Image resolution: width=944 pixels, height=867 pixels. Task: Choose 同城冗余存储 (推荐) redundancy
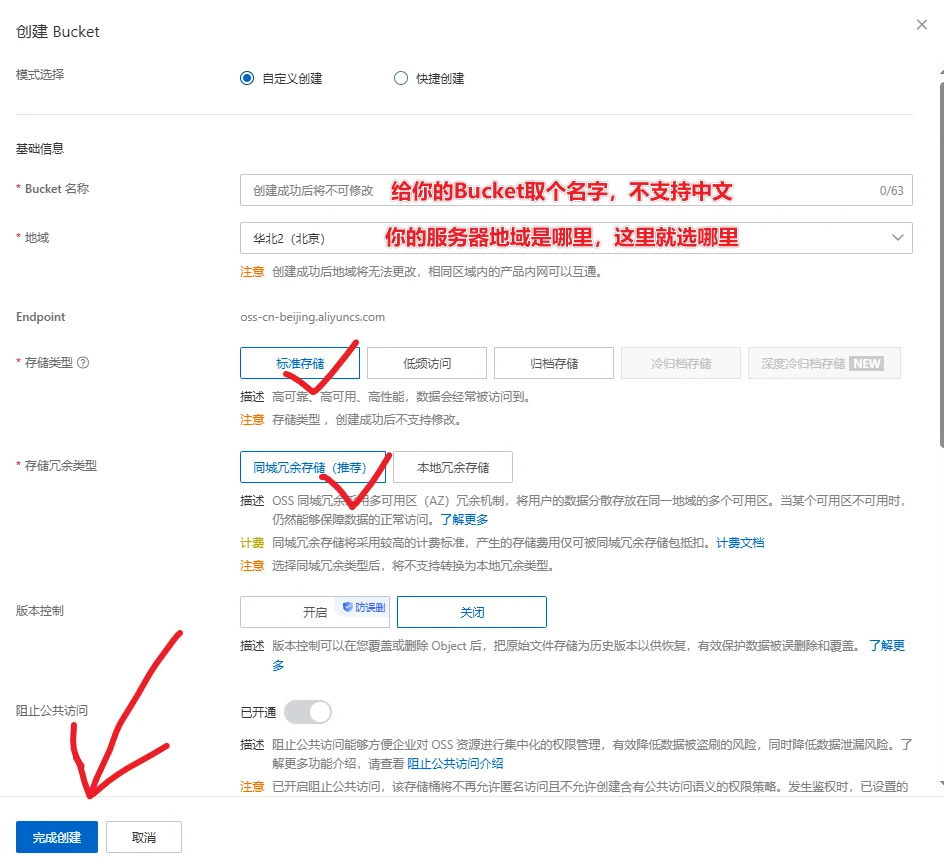[313, 466]
